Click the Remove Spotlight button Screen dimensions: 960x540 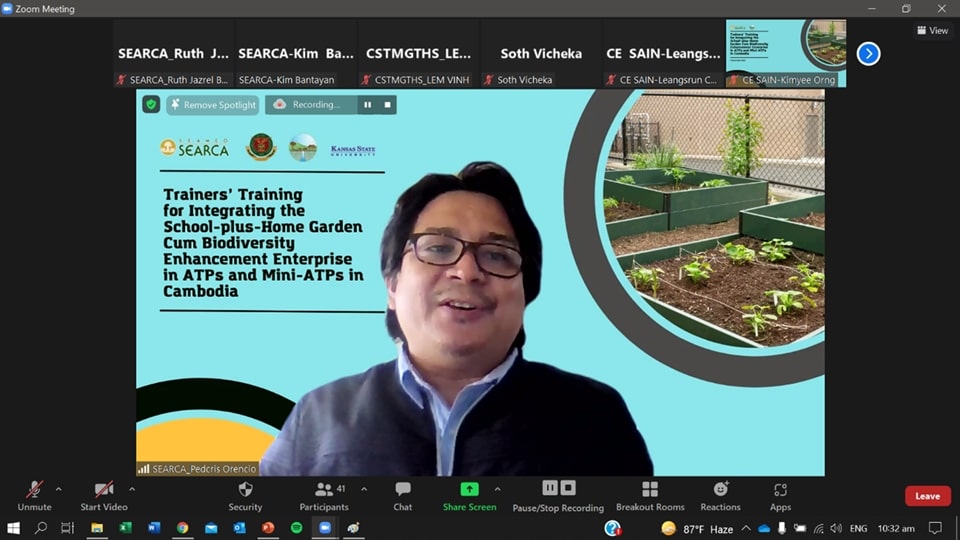coord(212,104)
